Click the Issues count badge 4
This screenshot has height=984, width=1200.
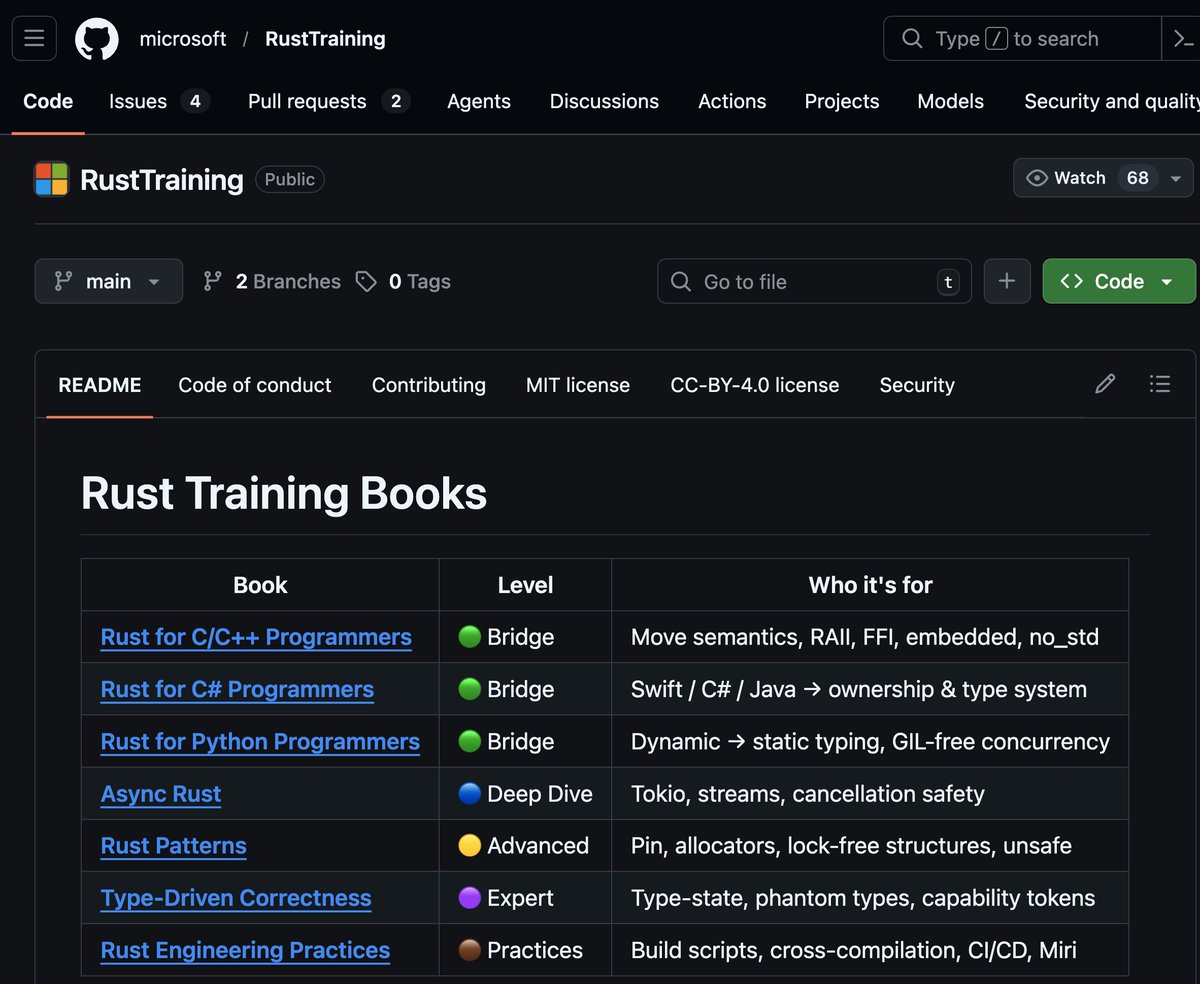pyautogui.click(x=195, y=101)
